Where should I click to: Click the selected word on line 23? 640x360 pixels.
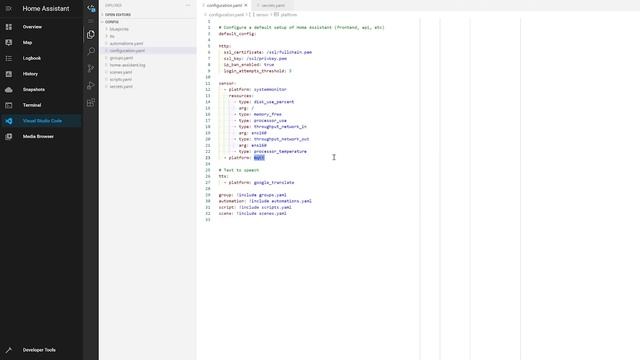tap(259, 158)
